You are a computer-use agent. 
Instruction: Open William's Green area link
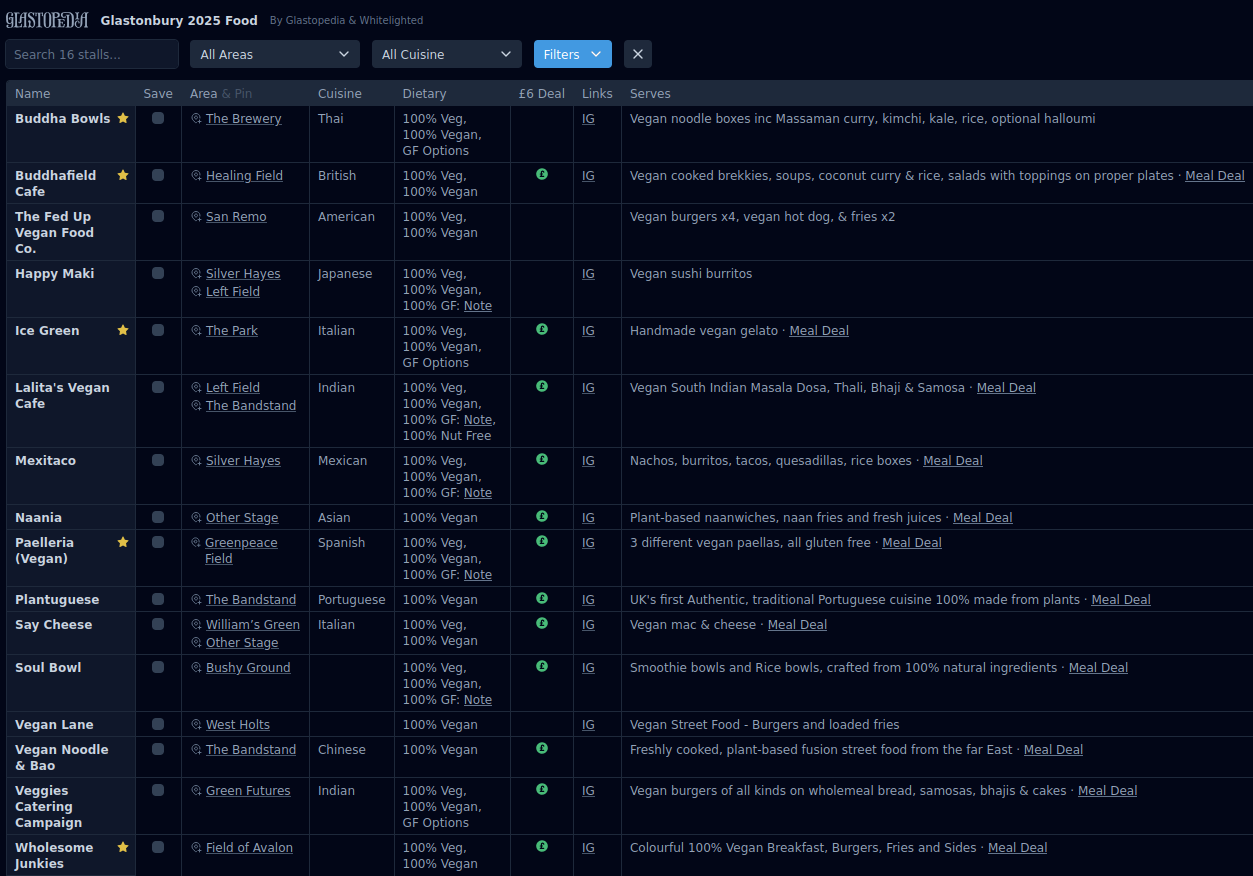(253, 625)
